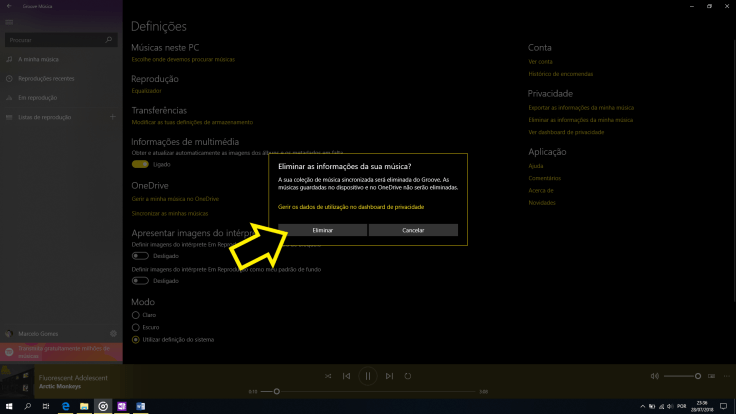Click the Eliminar button in the dialog
736x414 pixels.
[x=322, y=230]
